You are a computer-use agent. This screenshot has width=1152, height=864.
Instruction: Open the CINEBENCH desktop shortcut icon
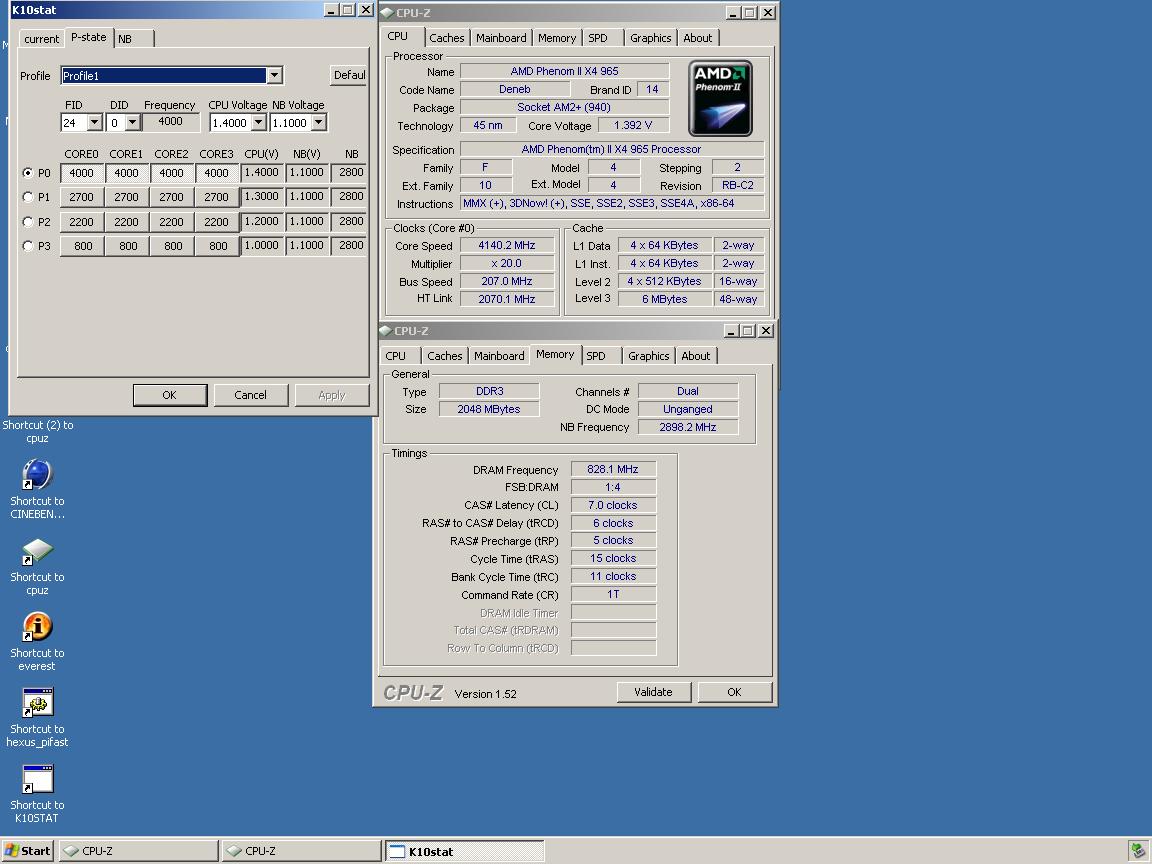tap(37, 475)
